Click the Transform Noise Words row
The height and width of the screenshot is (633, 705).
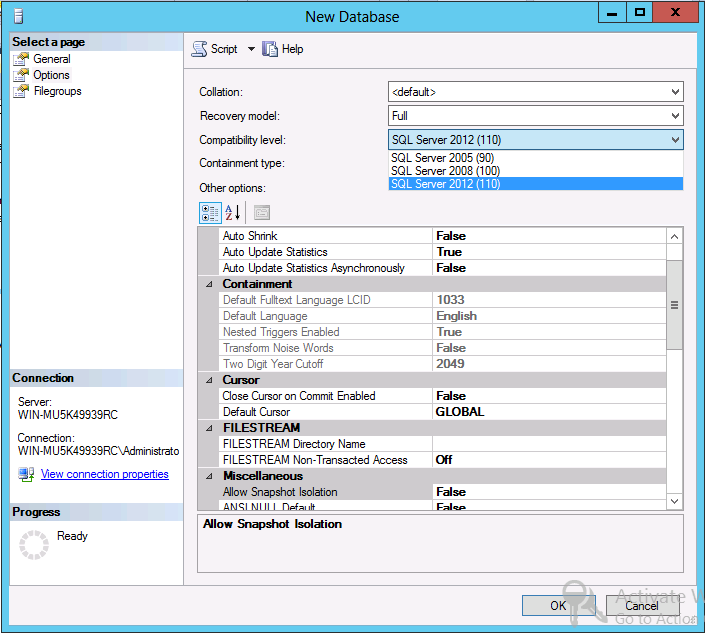442,348
